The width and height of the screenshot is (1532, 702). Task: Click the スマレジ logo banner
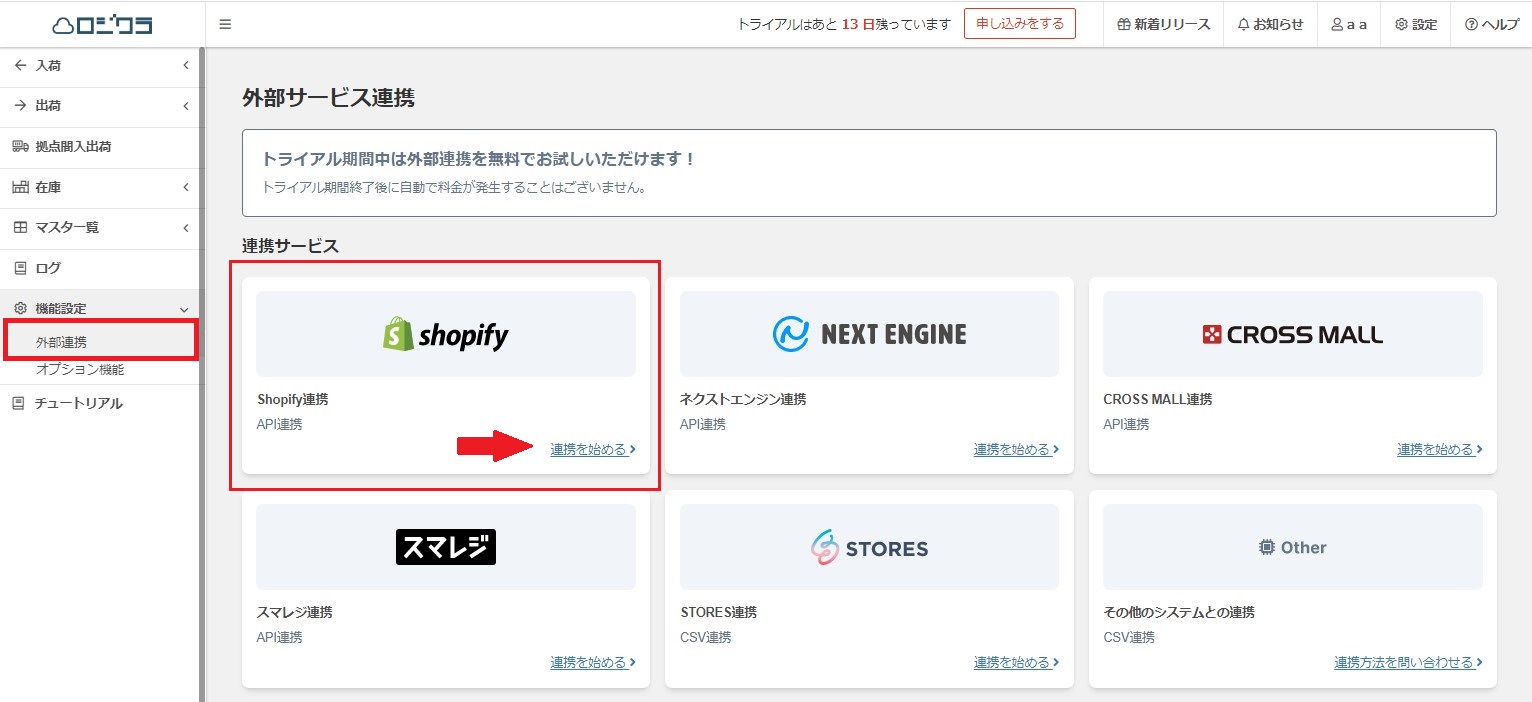(446, 547)
